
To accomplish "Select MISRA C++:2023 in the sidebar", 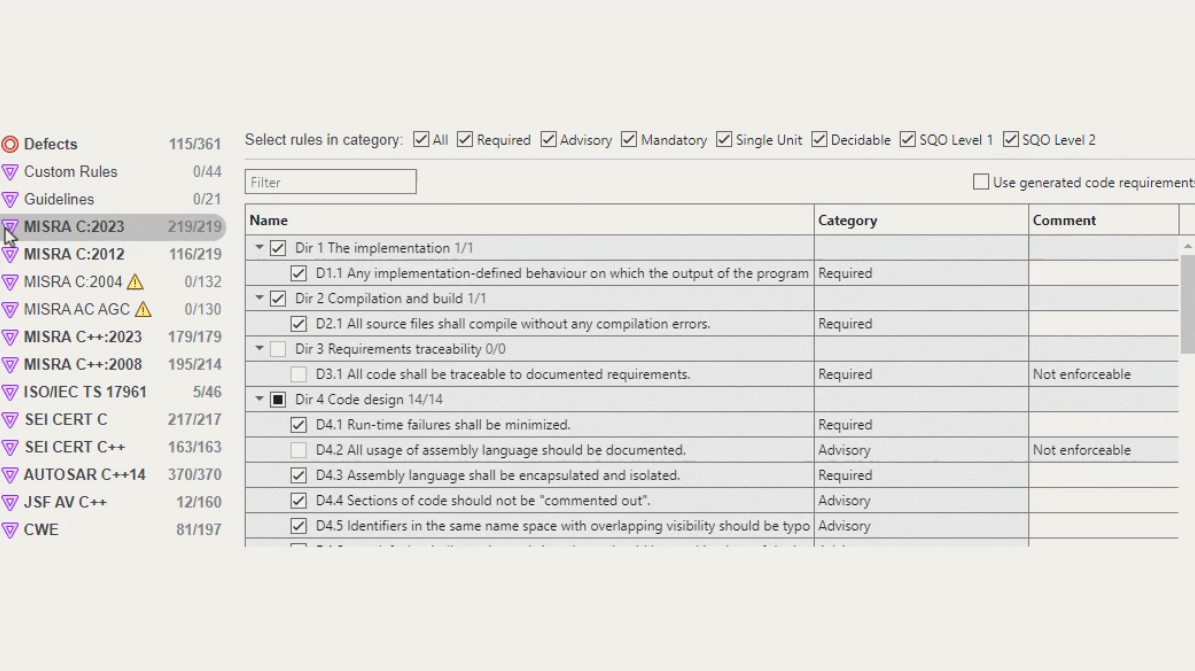I will [83, 337].
